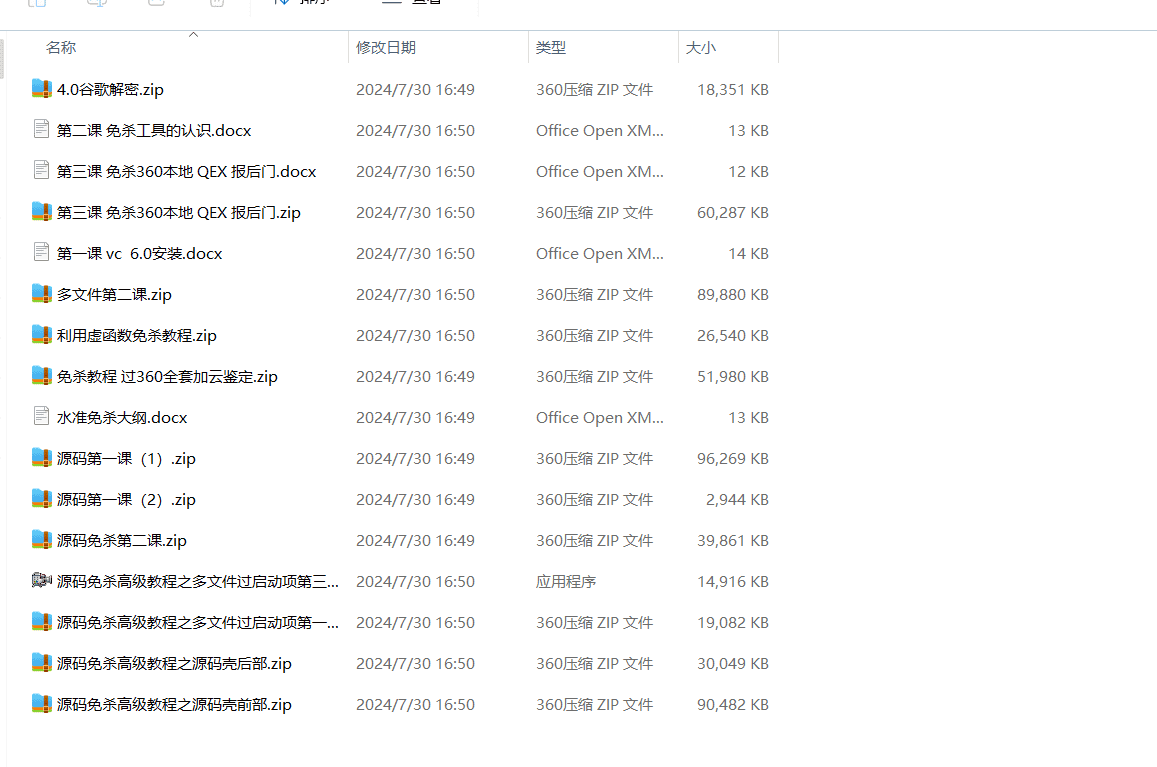Click file name 源码免杀高级教程之源码壳后部.zip
1157x767 pixels.
click(x=174, y=664)
